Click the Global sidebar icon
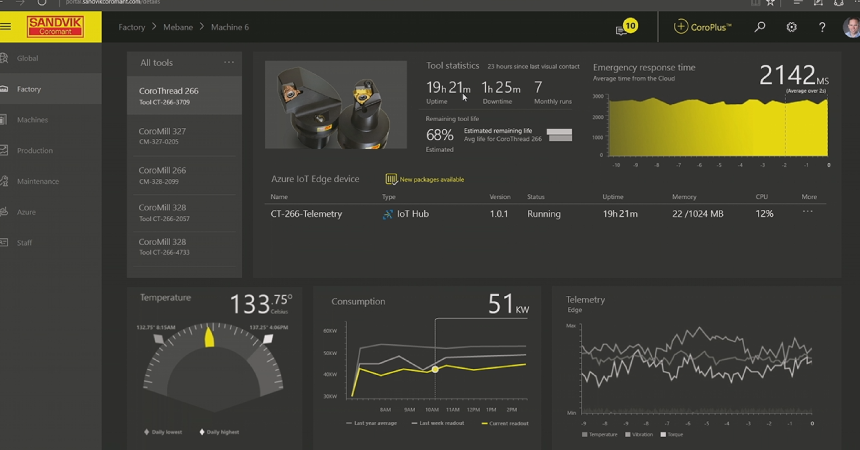Screen dimensions: 860x450 tap(3, 58)
